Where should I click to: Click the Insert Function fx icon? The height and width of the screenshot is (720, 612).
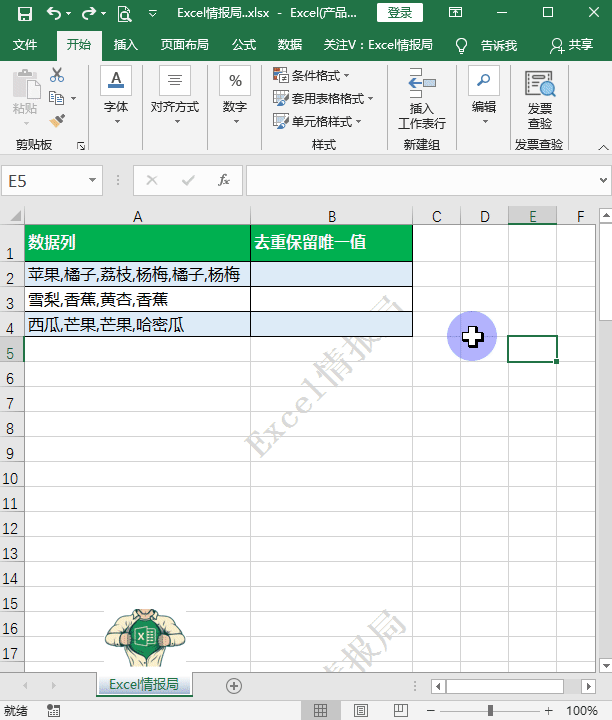click(x=224, y=180)
